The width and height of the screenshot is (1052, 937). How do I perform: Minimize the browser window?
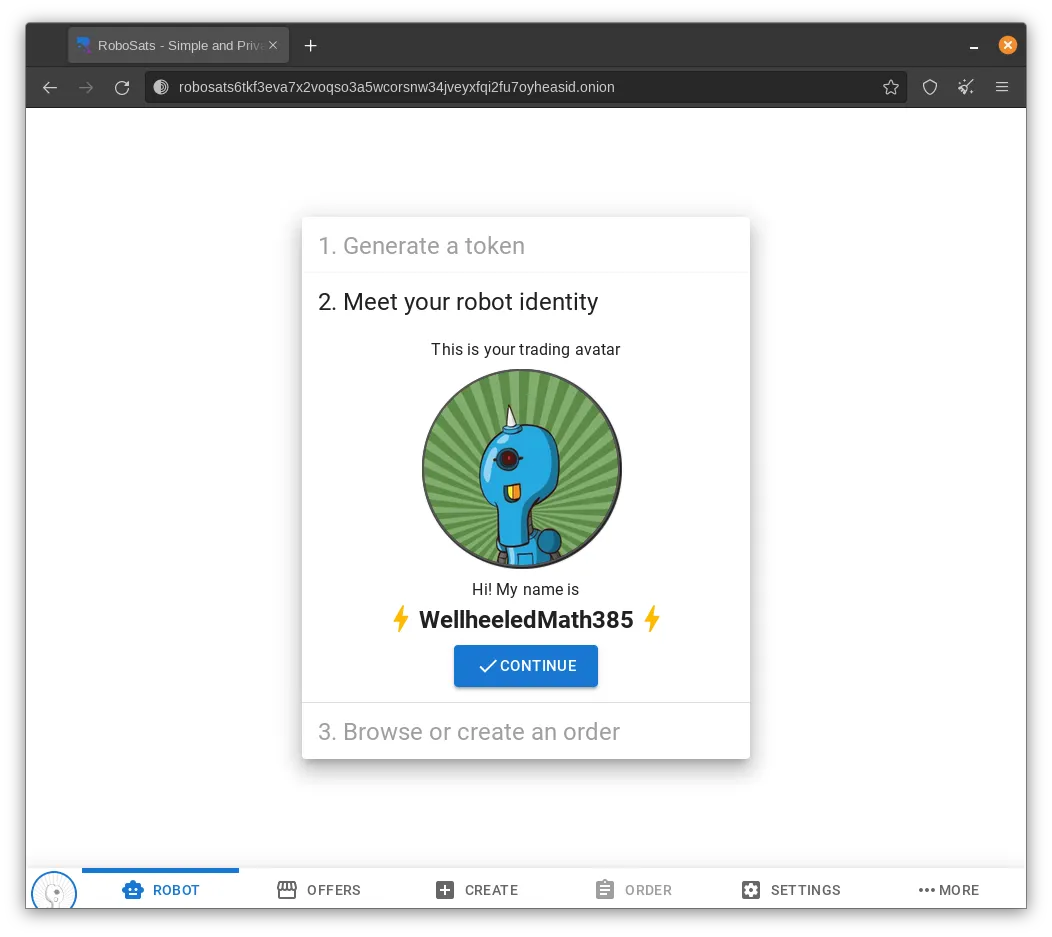coord(974,46)
